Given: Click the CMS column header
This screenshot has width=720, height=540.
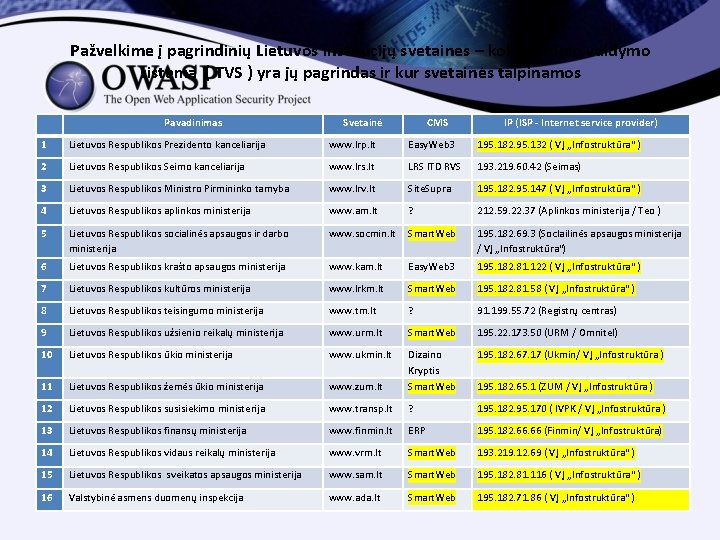Looking at the screenshot, I should point(437,123).
